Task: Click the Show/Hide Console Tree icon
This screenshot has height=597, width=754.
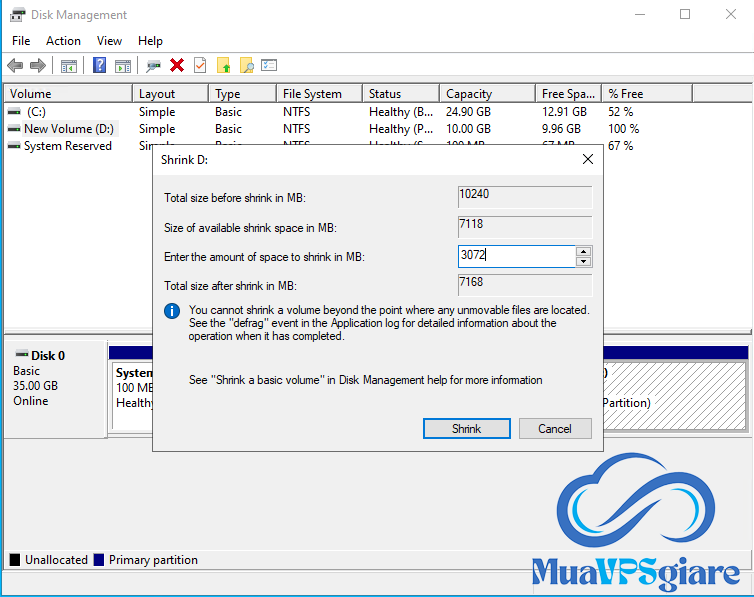Action: [69, 65]
